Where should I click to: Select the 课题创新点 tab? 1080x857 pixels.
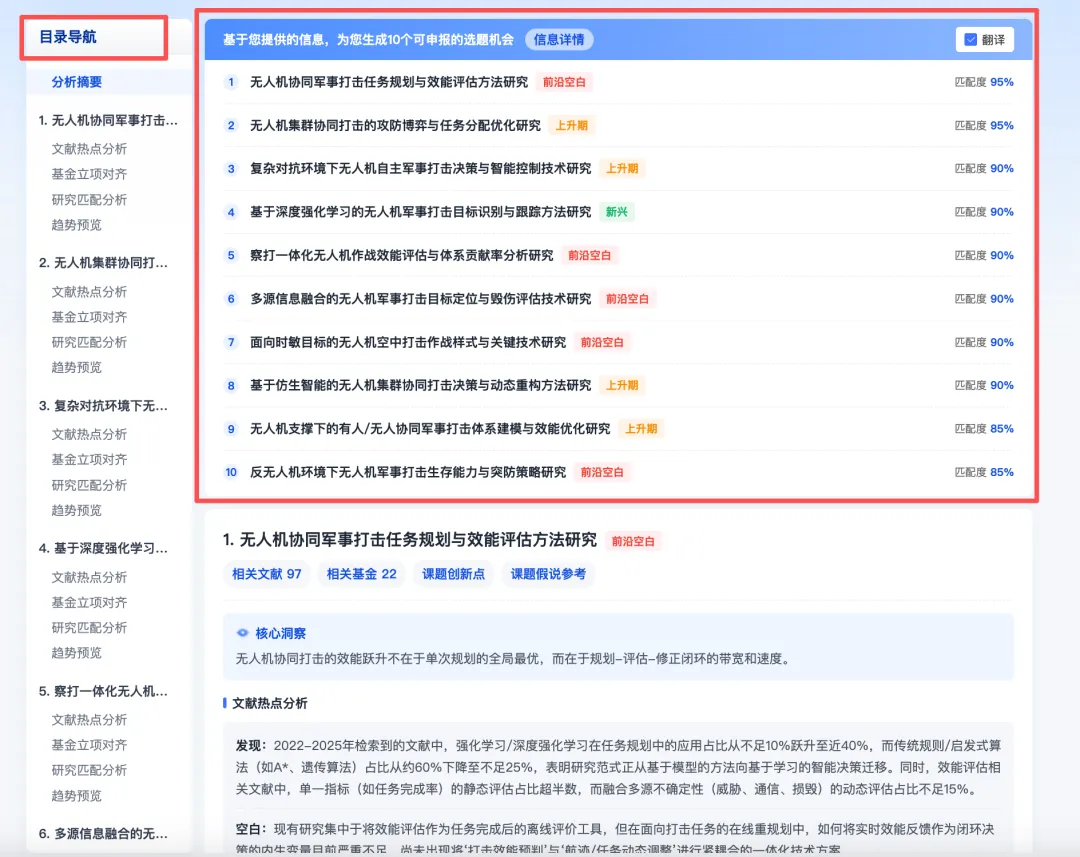[453, 574]
